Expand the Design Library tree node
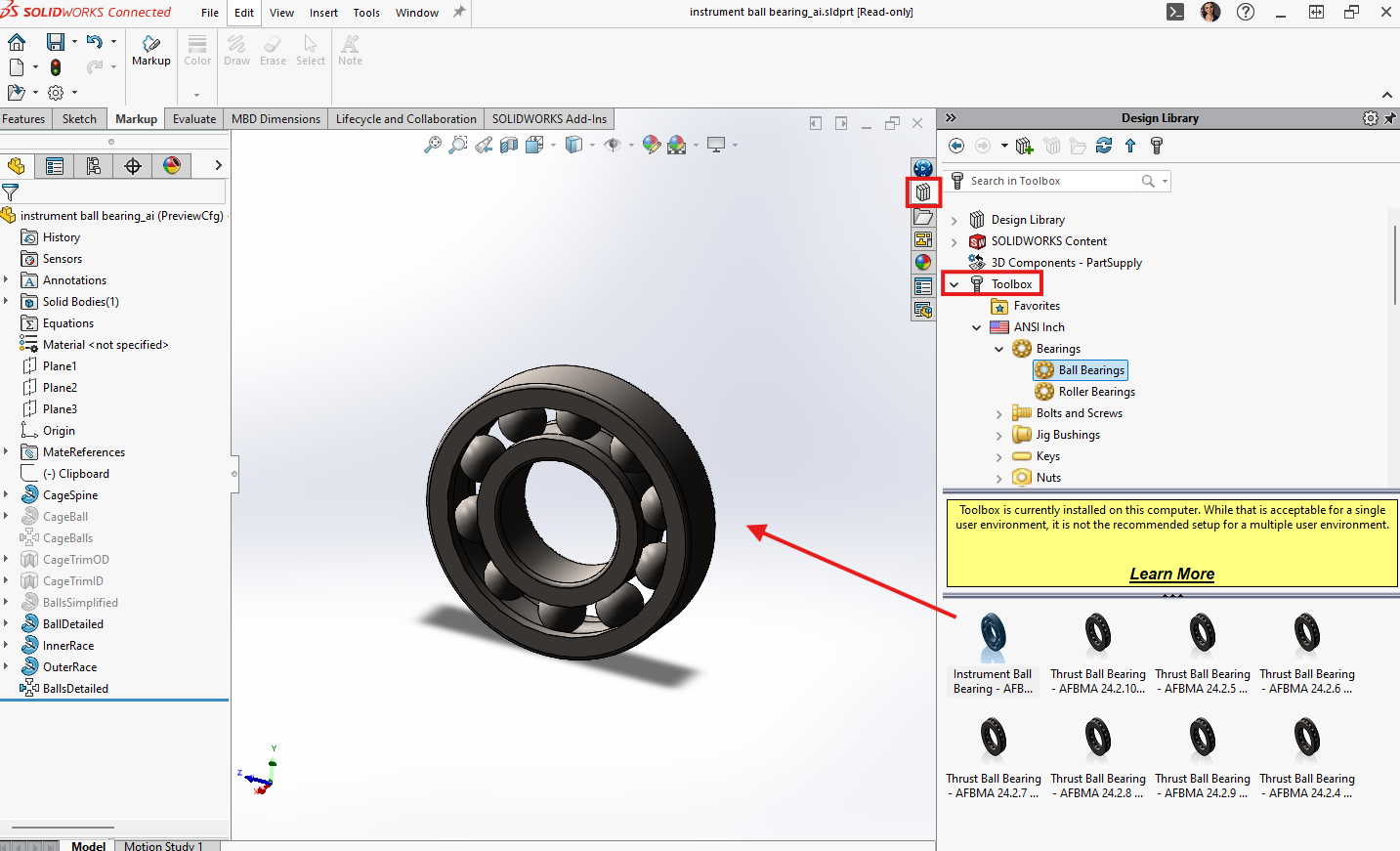 pos(955,220)
